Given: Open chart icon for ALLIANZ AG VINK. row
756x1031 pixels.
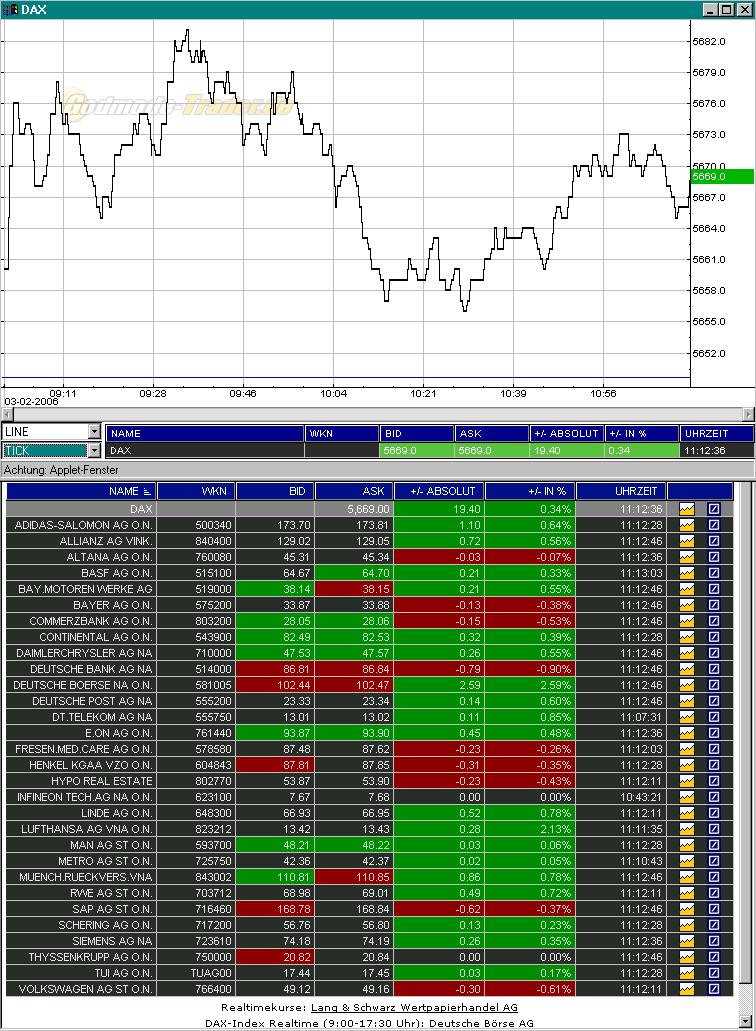Looking at the screenshot, I should [x=686, y=541].
